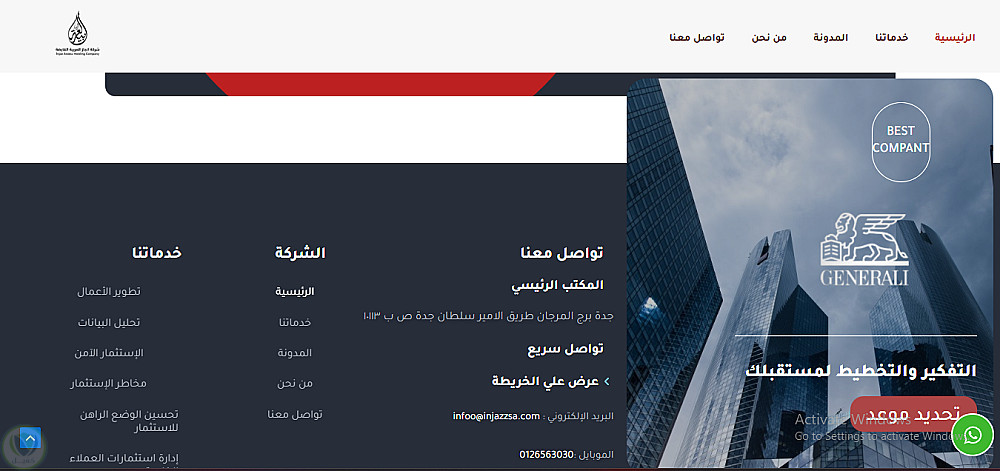Click the تواصل سريع heading

coord(565,349)
